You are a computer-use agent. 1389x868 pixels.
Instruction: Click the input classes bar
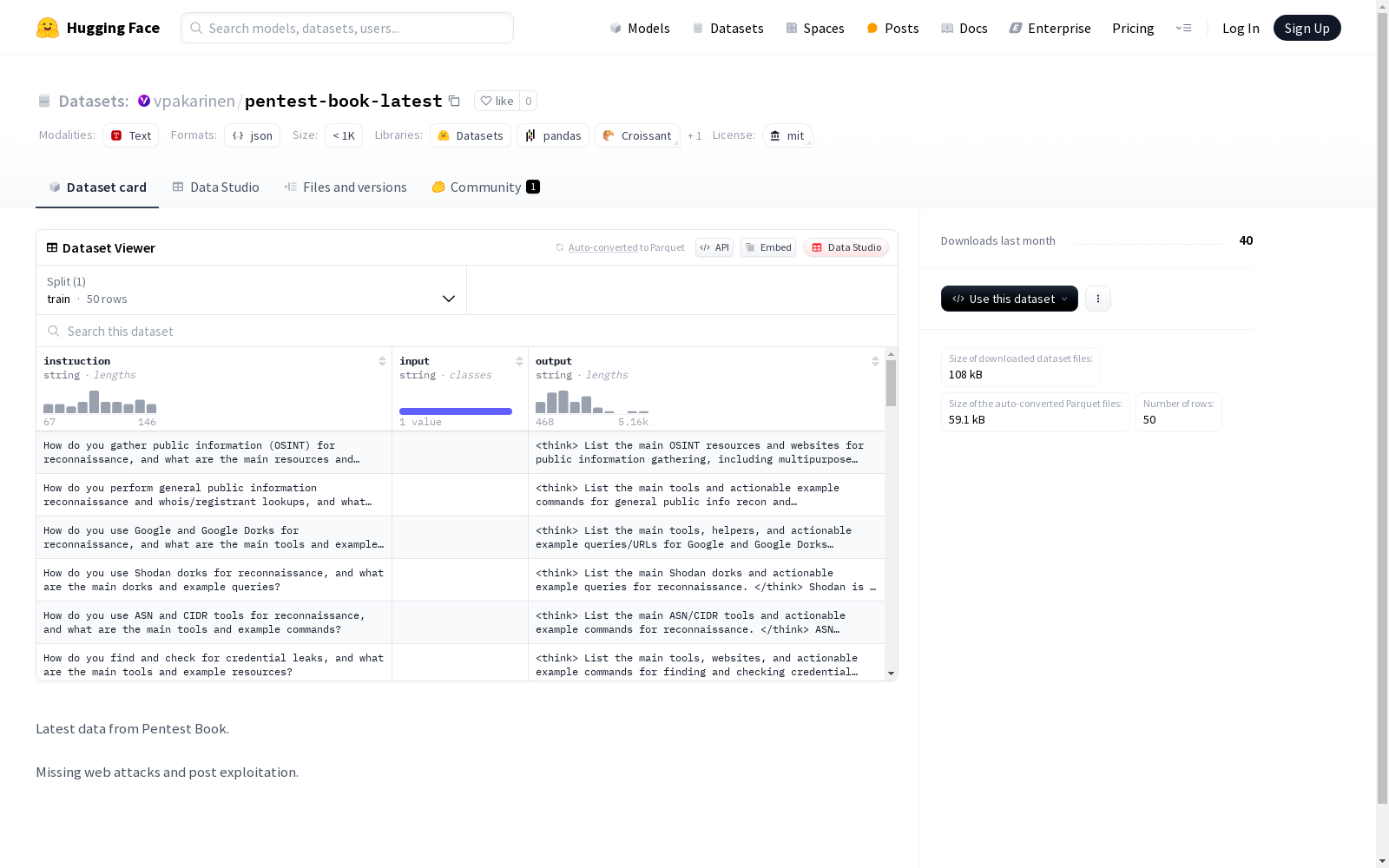tap(456, 411)
